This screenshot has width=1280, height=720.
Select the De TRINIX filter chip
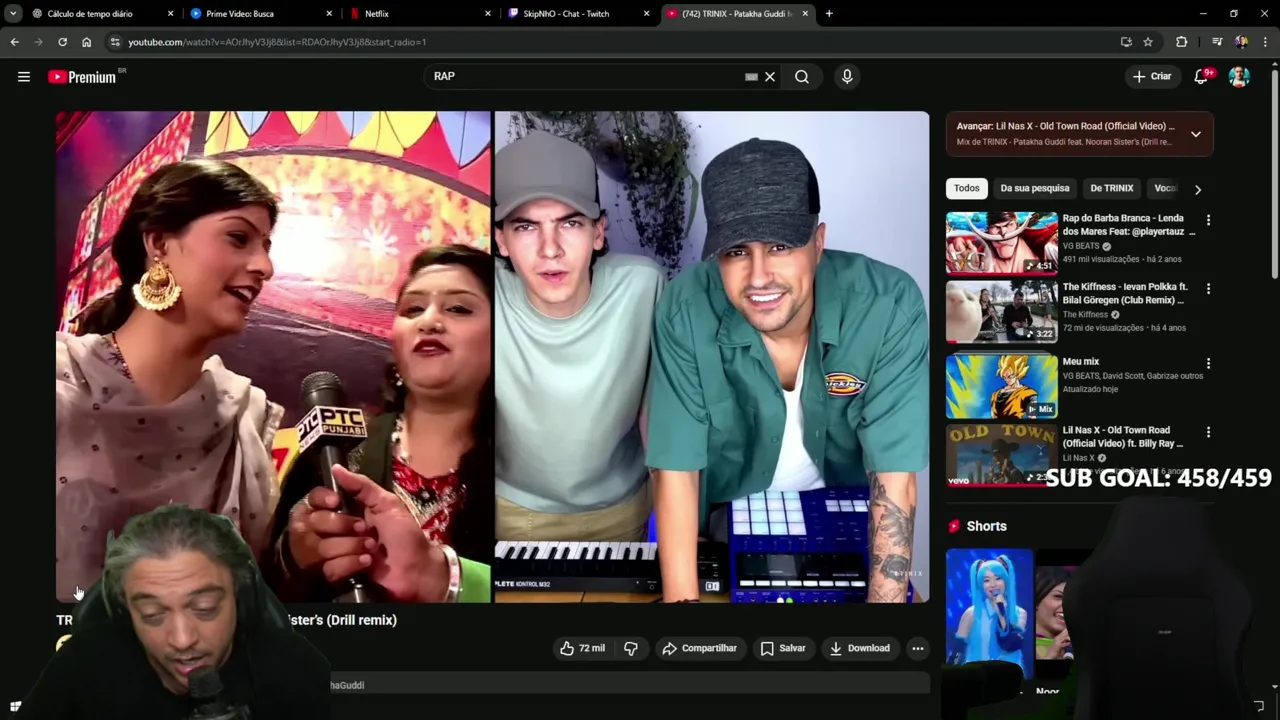click(1112, 188)
